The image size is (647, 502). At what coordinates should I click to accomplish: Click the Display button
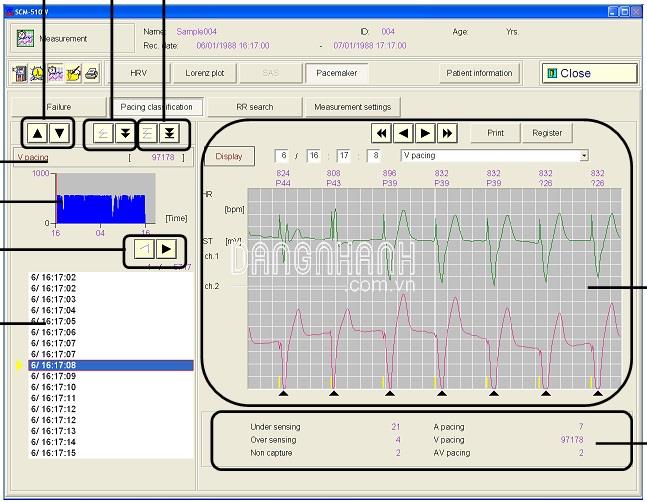(x=229, y=156)
